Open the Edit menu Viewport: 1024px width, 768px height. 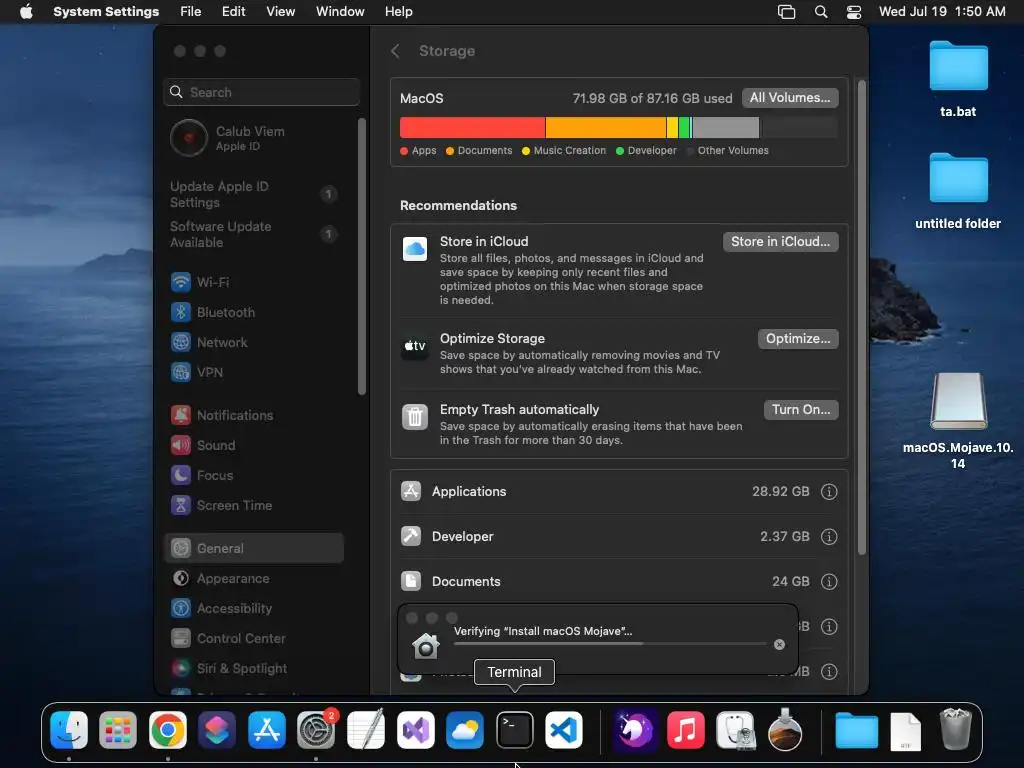pos(233,12)
